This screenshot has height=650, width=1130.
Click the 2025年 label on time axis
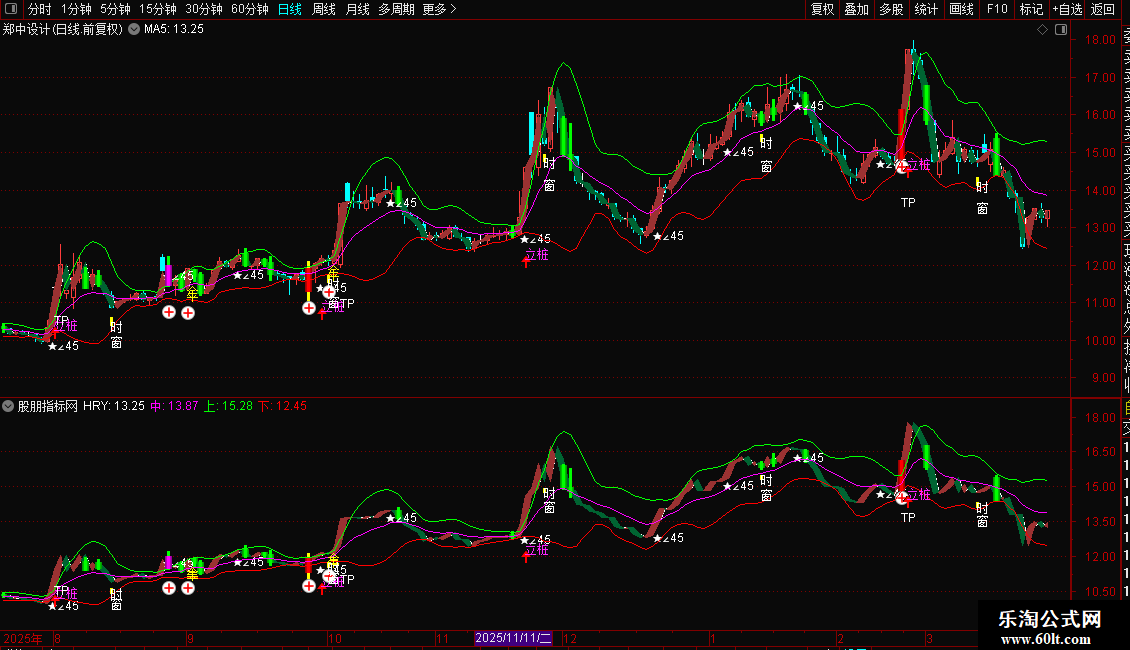point(22,638)
